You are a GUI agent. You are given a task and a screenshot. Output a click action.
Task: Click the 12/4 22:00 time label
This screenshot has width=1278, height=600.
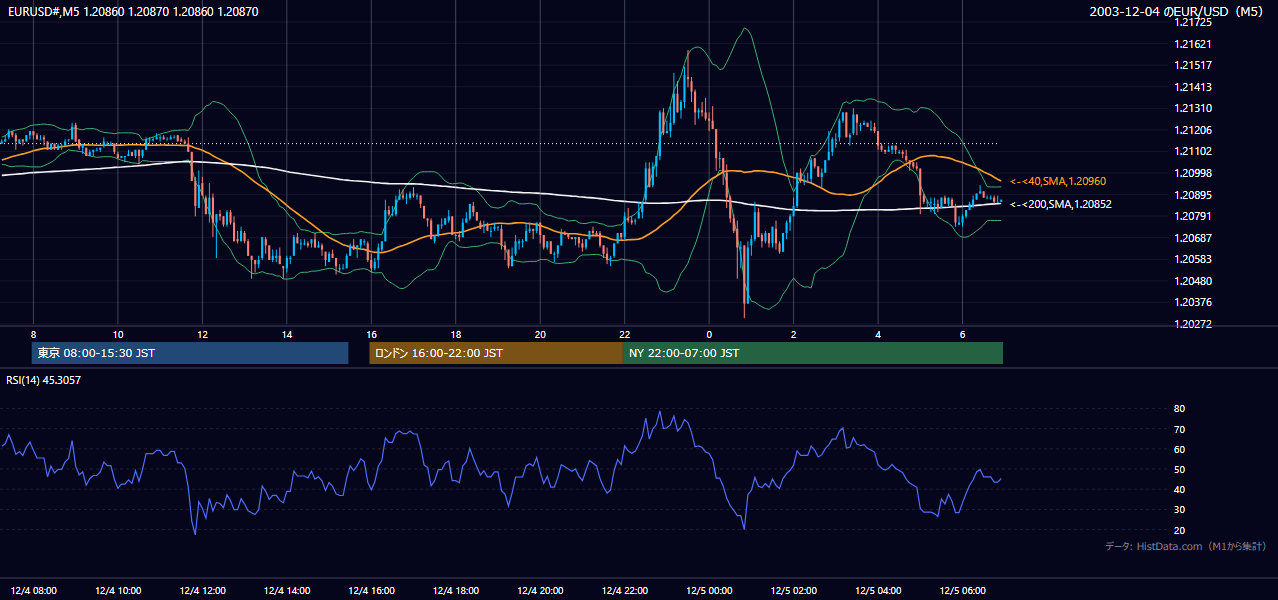(x=625, y=591)
